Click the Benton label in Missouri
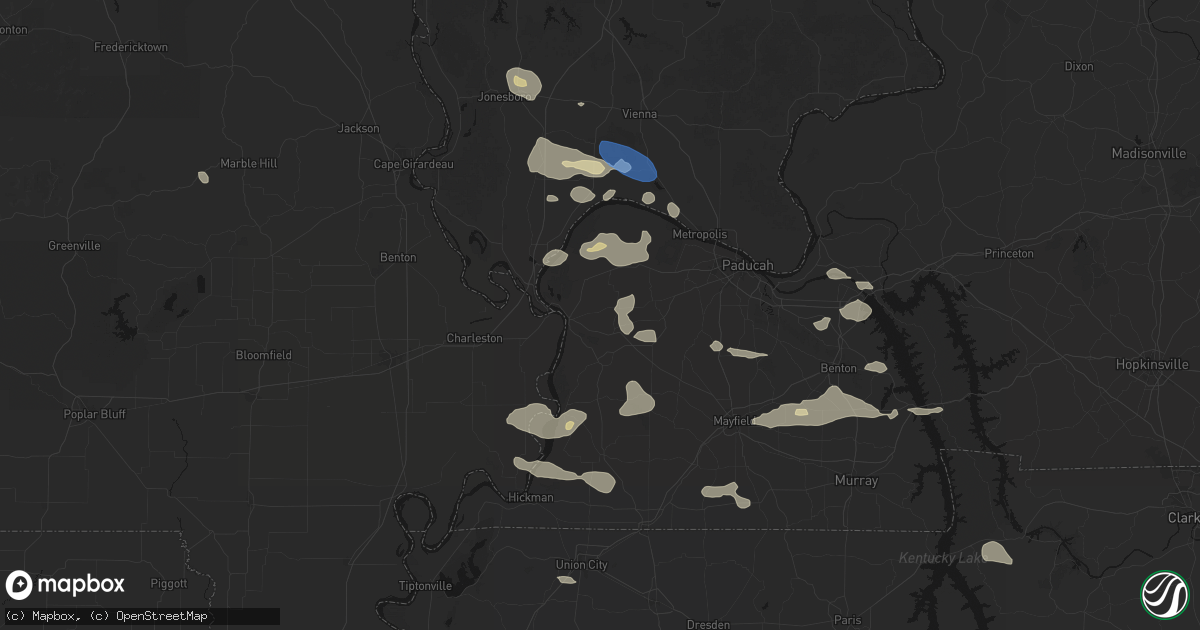1200x630 pixels. [x=398, y=258]
